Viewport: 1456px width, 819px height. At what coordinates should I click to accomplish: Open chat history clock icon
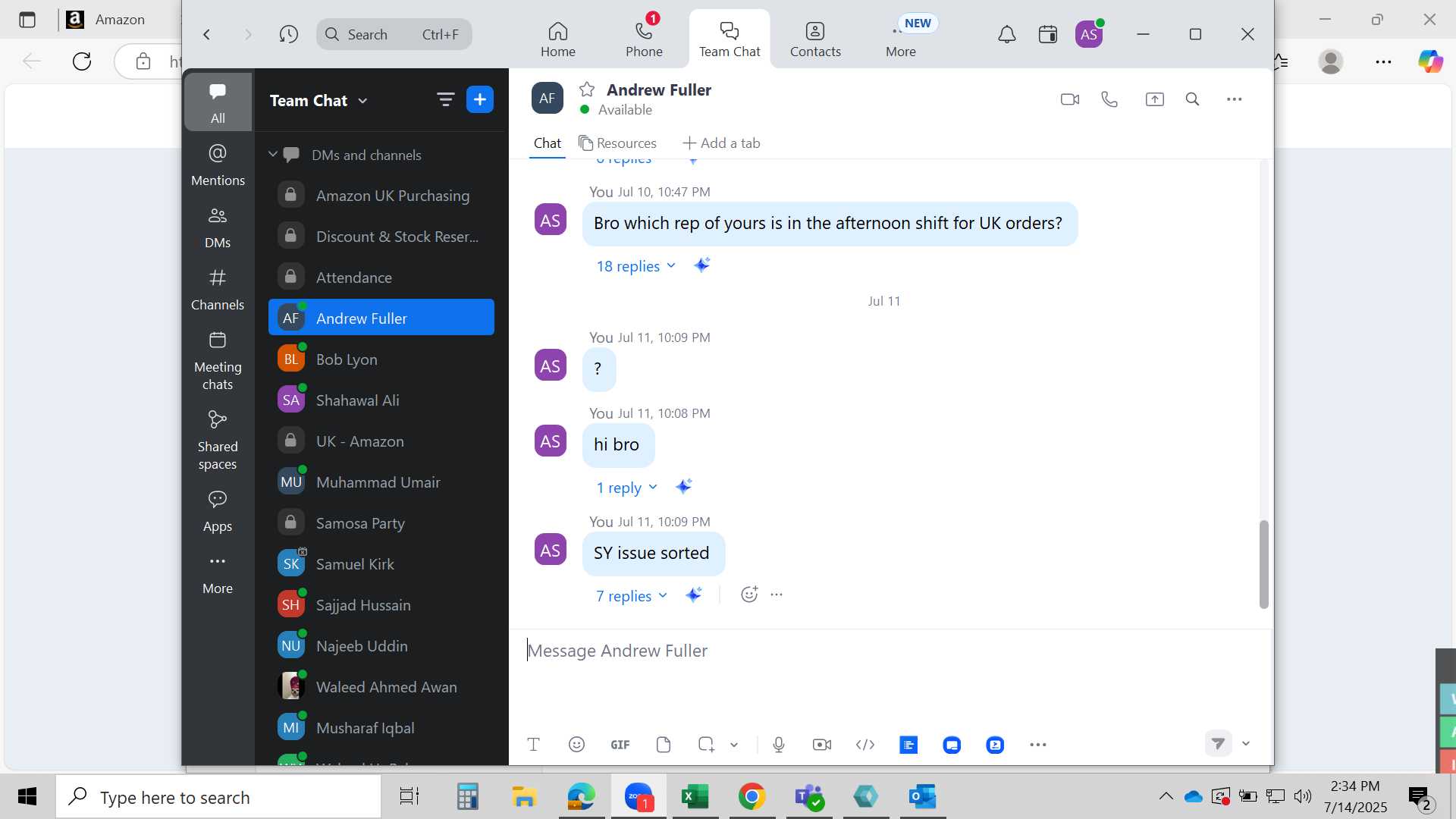coord(288,34)
